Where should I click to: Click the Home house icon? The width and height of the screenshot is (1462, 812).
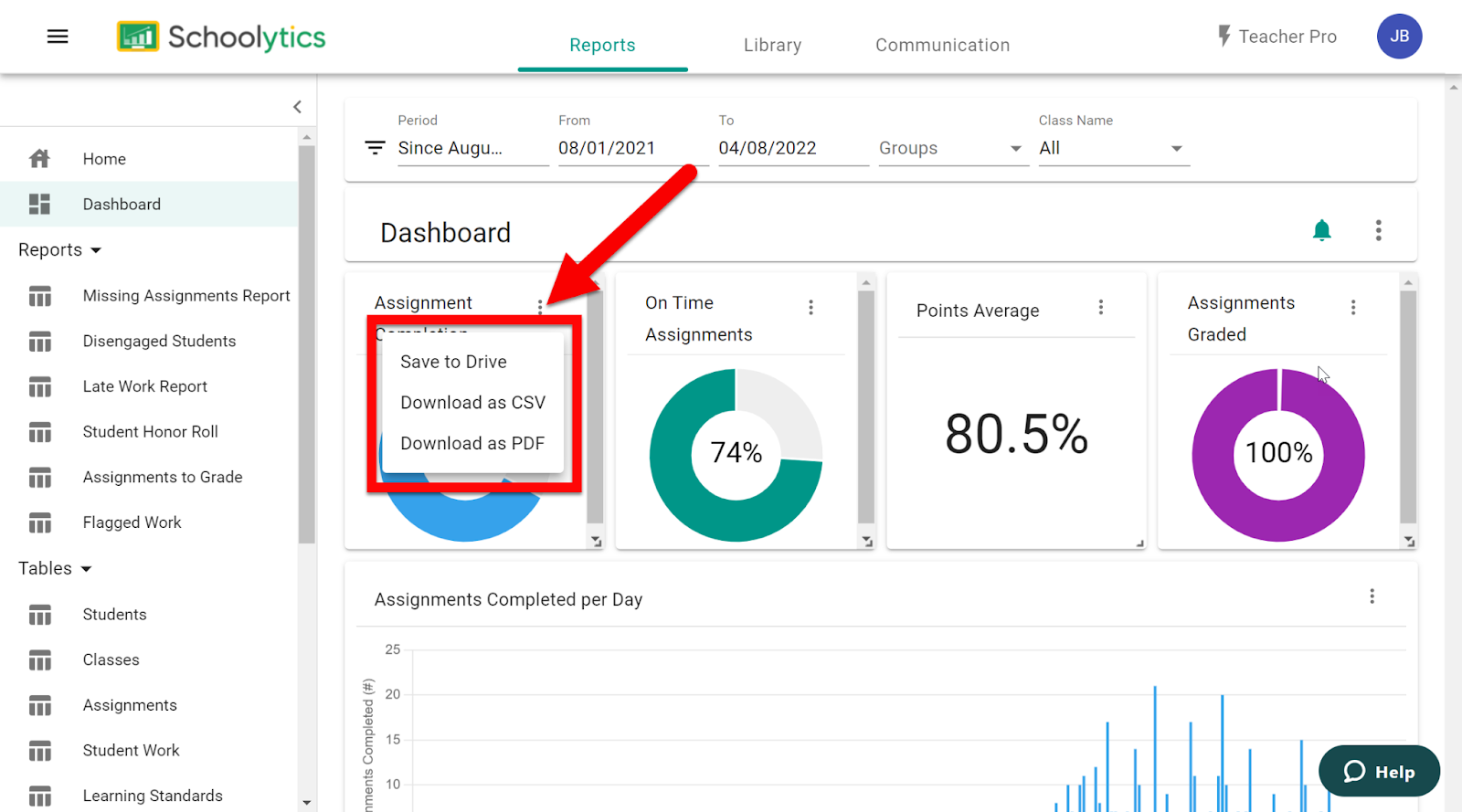pos(39,159)
